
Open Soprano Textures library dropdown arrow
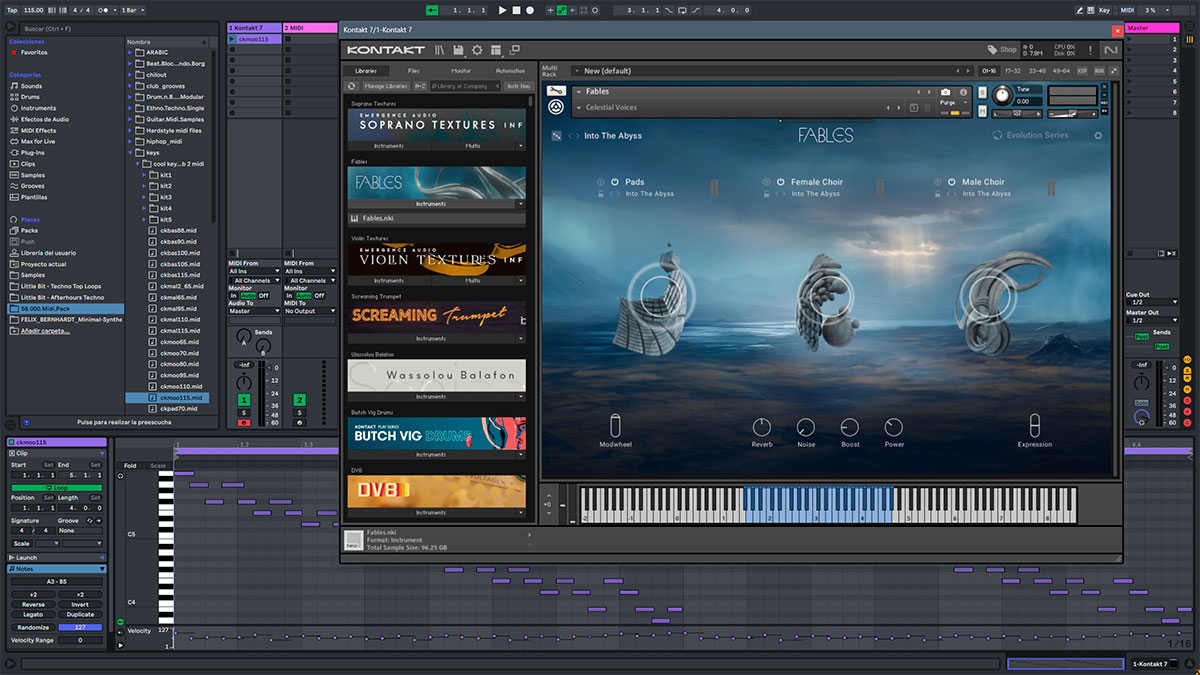click(x=521, y=146)
